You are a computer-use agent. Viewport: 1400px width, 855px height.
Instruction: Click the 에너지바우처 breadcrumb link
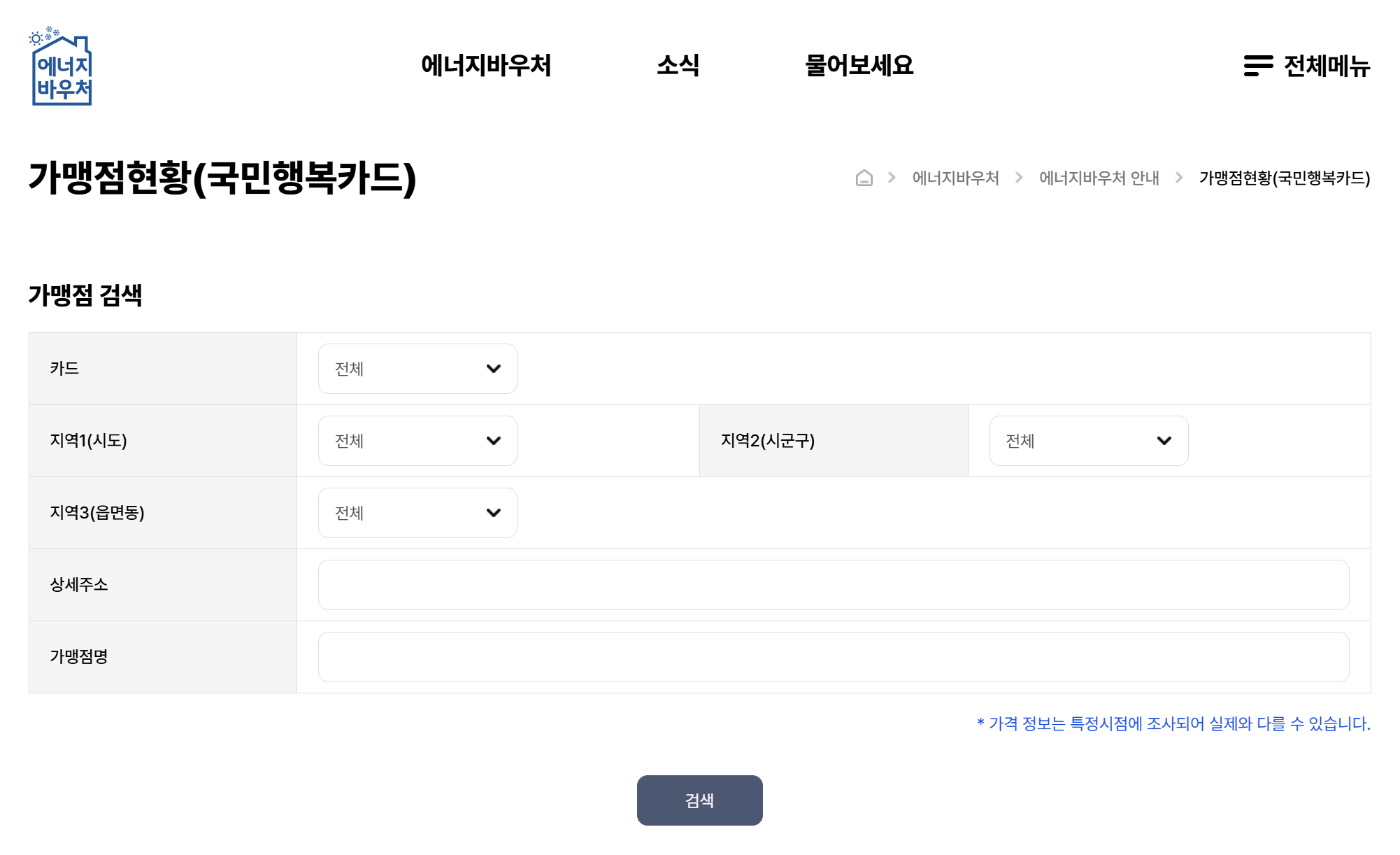point(956,178)
